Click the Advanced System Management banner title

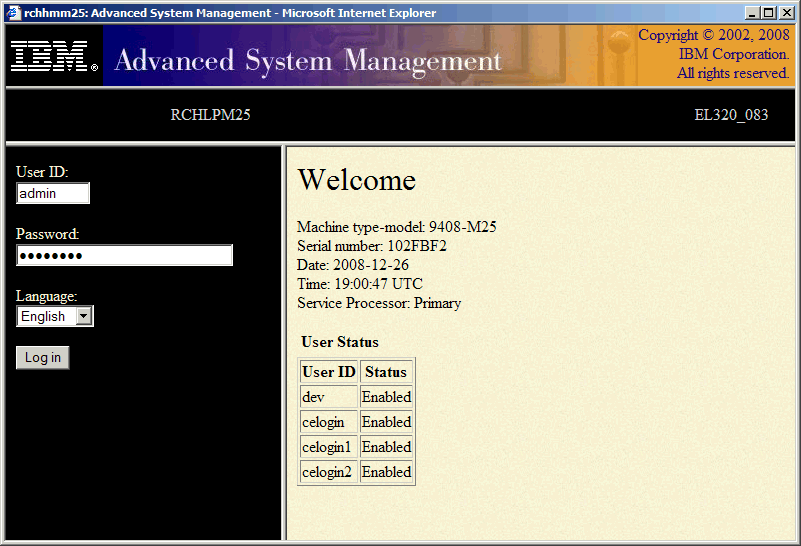(x=308, y=61)
